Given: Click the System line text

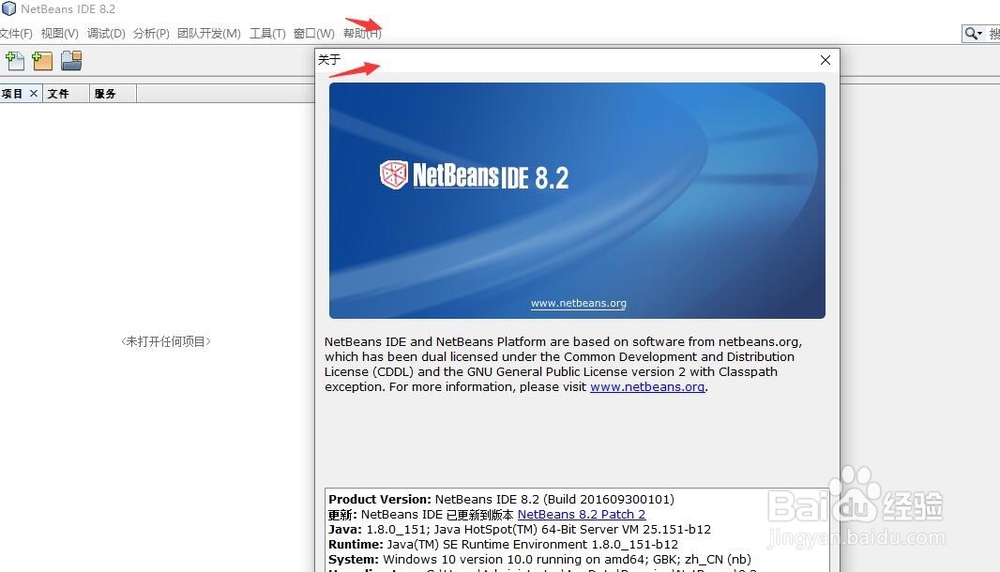Looking at the screenshot, I should click(540, 559).
